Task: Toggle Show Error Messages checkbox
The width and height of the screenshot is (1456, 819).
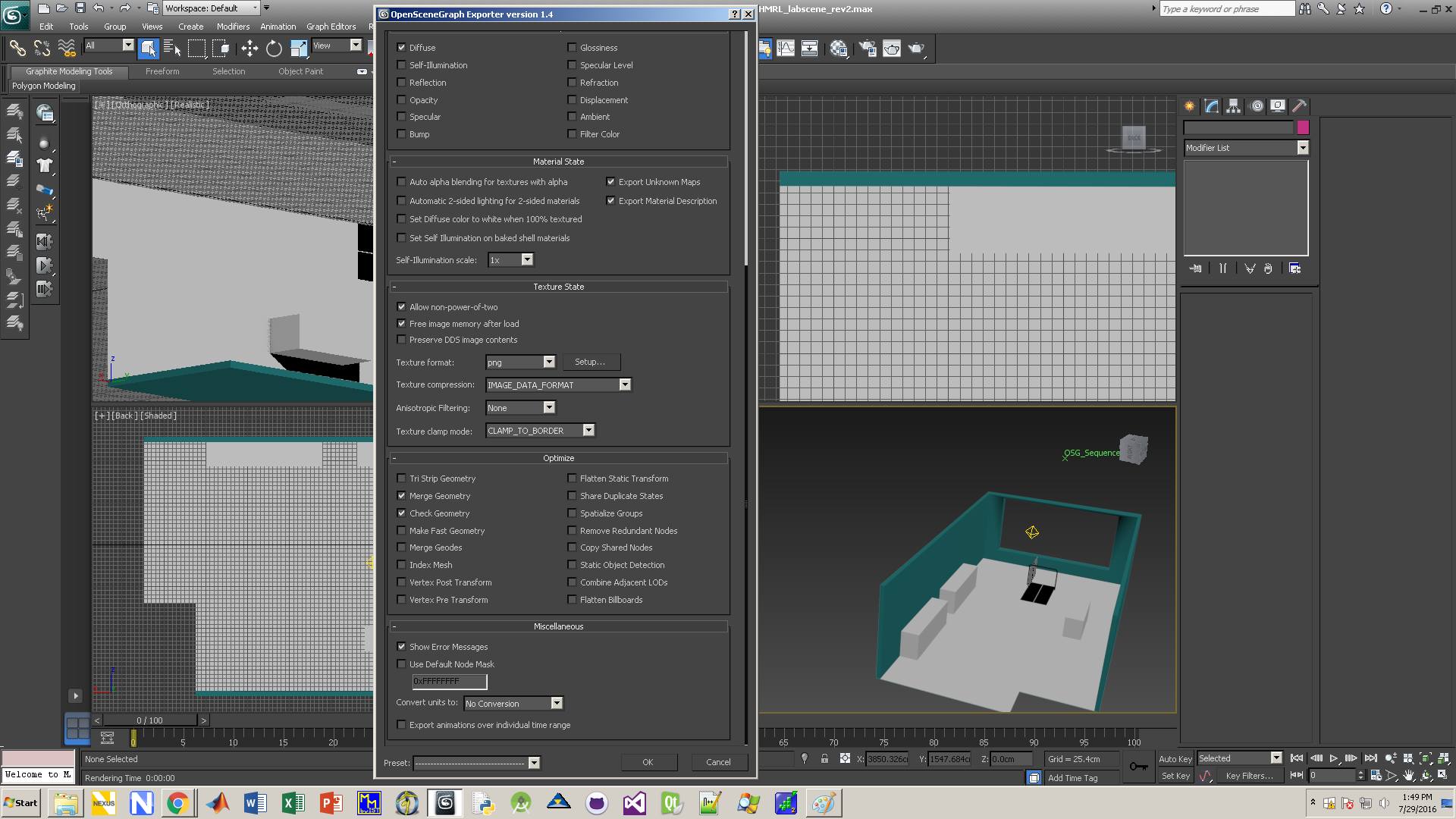Action: pyautogui.click(x=402, y=647)
